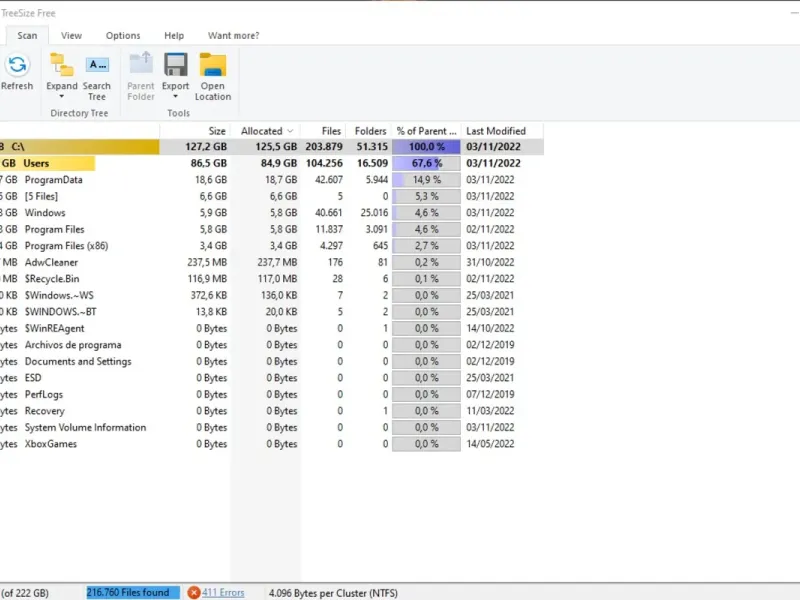
Task: Select the PerfLogs folder
Action: (44, 394)
